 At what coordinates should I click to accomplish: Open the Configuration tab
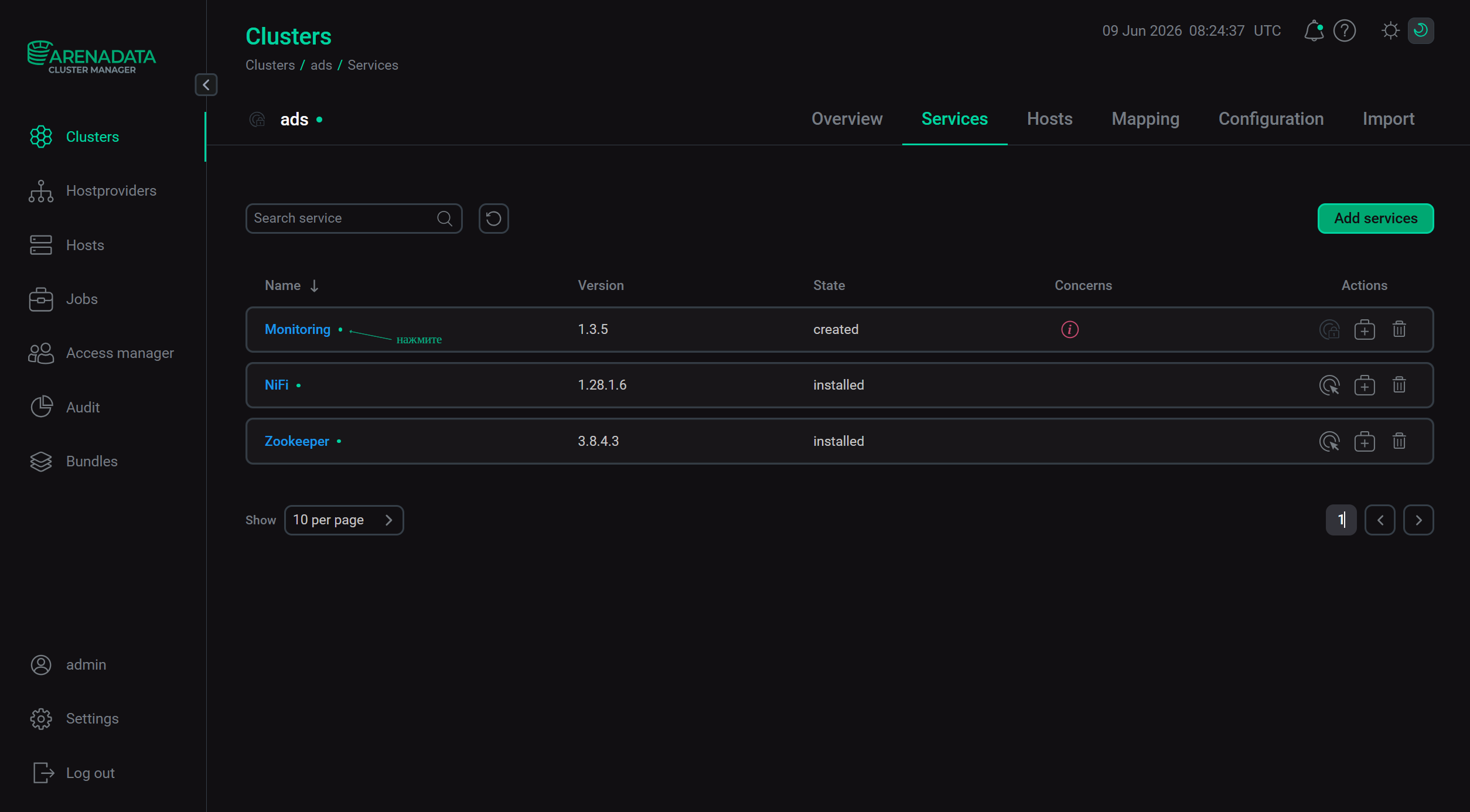tap(1271, 119)
